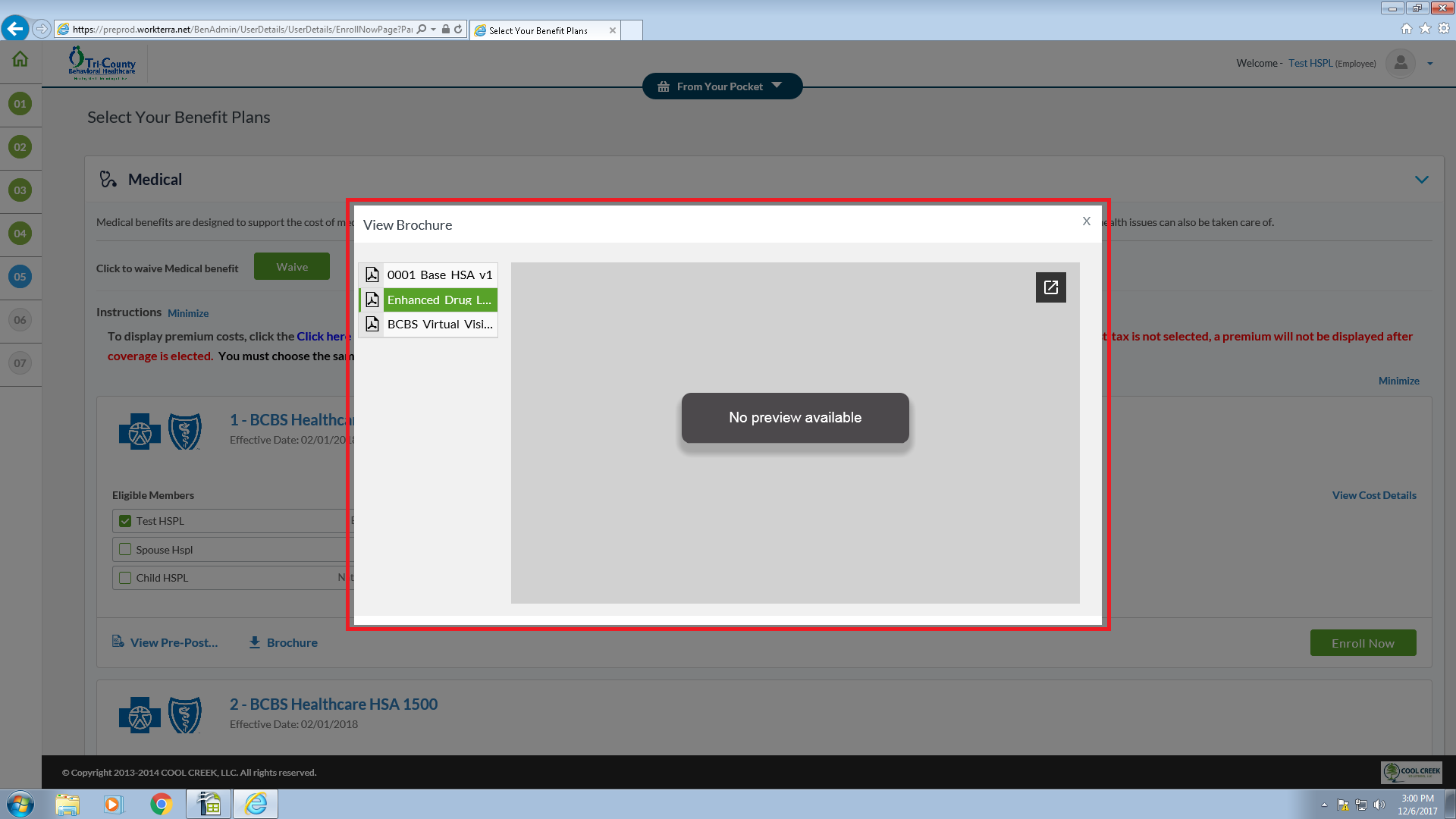Open the Windows Start menu
This screenshot has height=819, width=1456.
20,804
